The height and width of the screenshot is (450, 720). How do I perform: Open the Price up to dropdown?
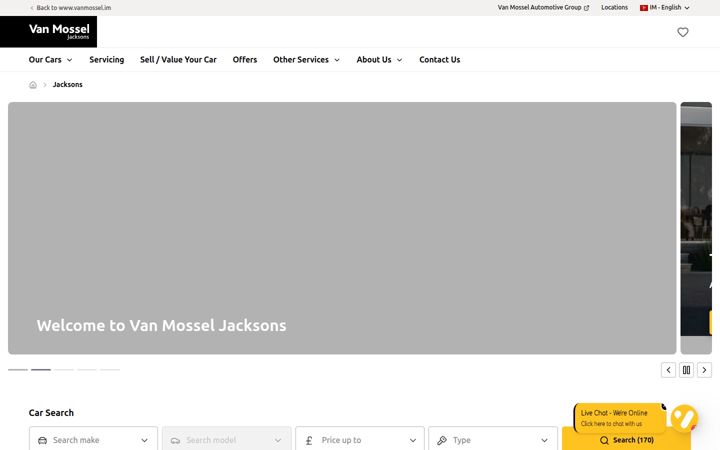point(360,440)
